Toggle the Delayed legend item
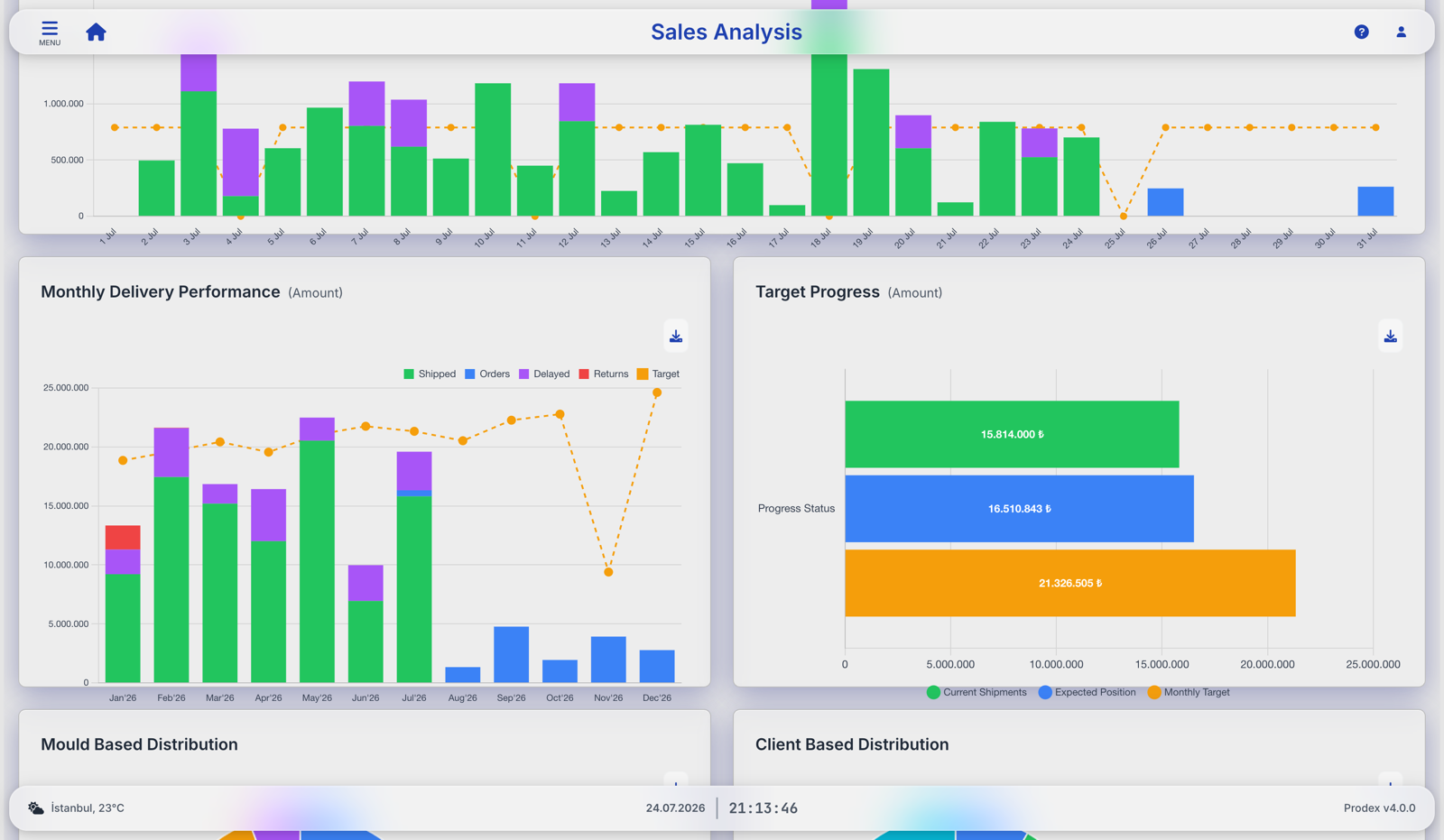1444x840 pixels. pyautogui.click(x=544, y=374)
